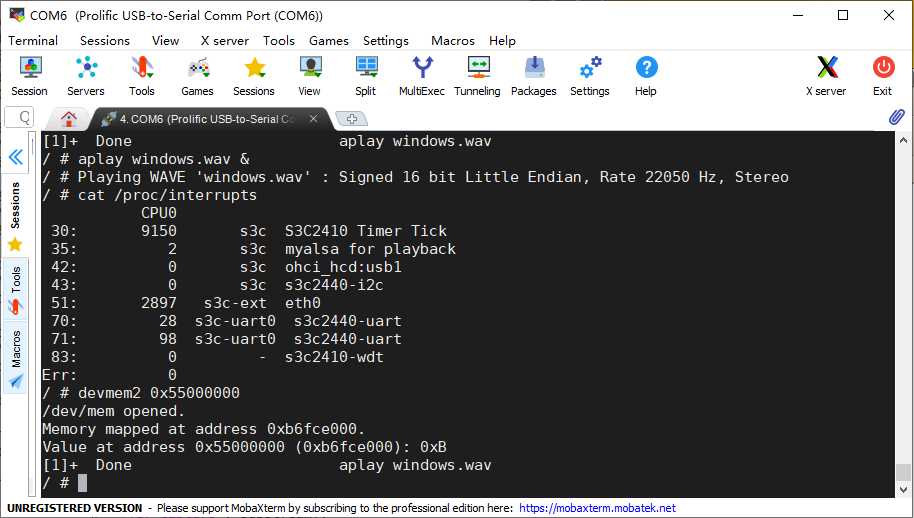Click the Split terminal icon
This screenshot has width=914, height=518.
coord(365,75)
